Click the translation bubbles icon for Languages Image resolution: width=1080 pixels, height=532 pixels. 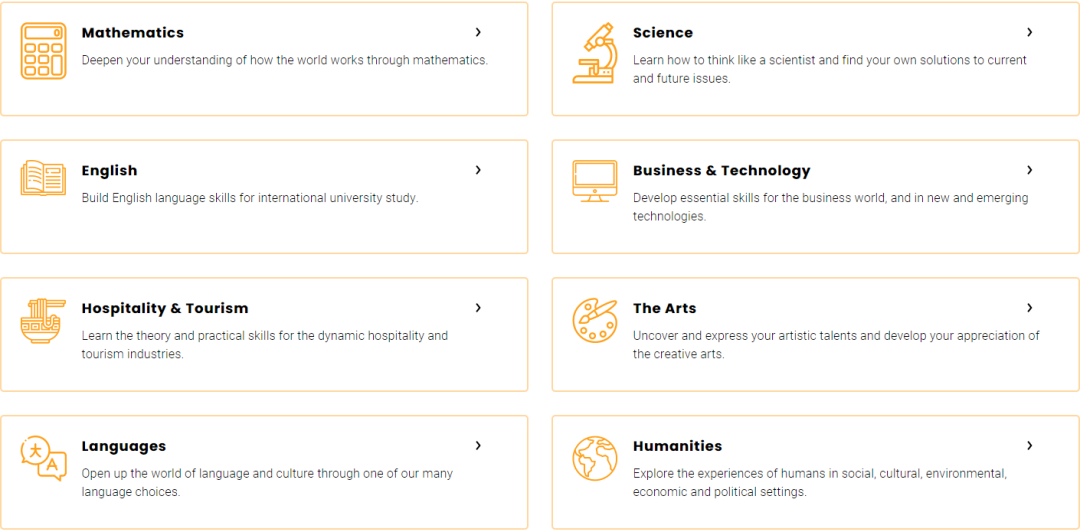[x=43, y=458]
